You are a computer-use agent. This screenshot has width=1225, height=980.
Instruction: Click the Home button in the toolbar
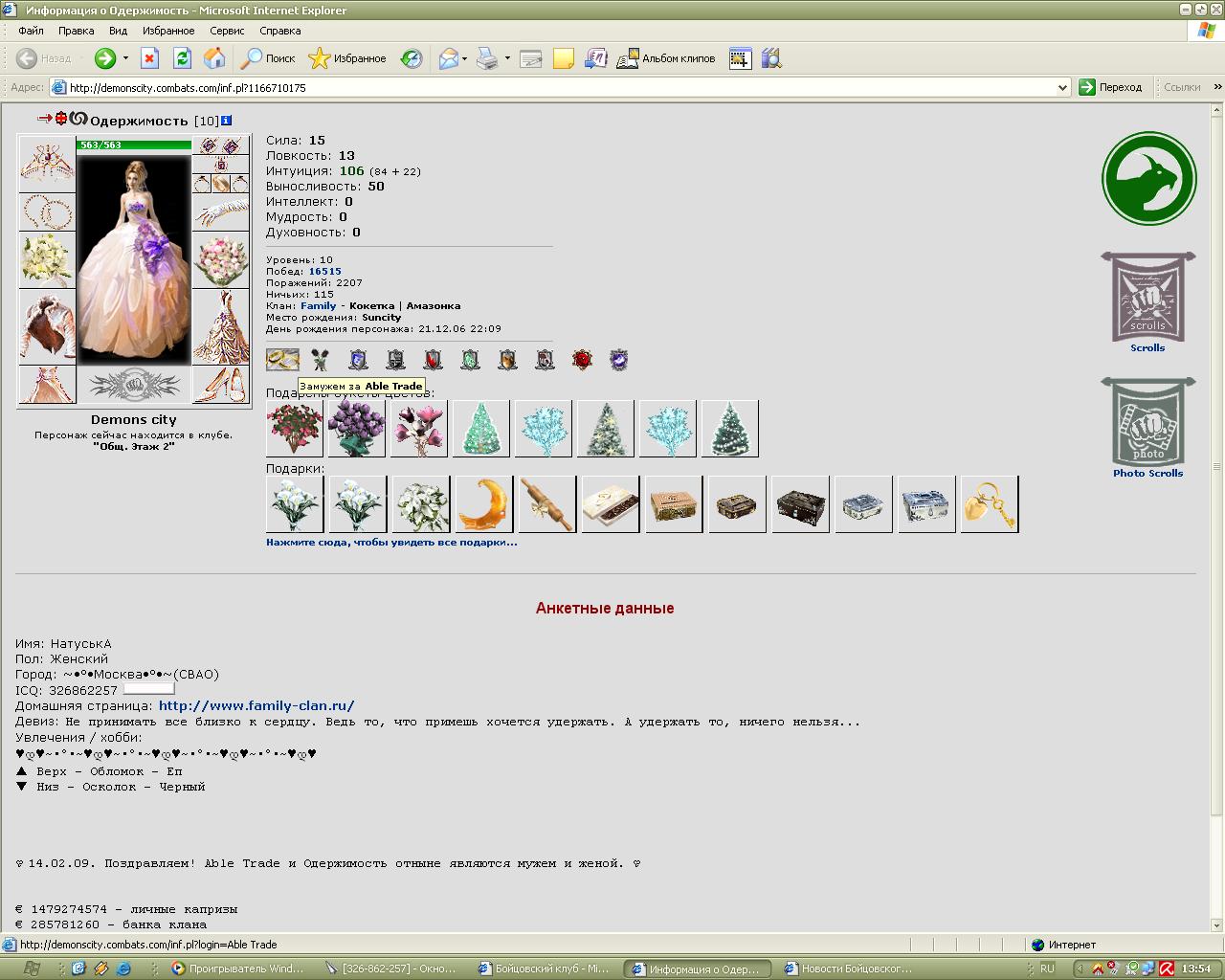click(214, 58)
